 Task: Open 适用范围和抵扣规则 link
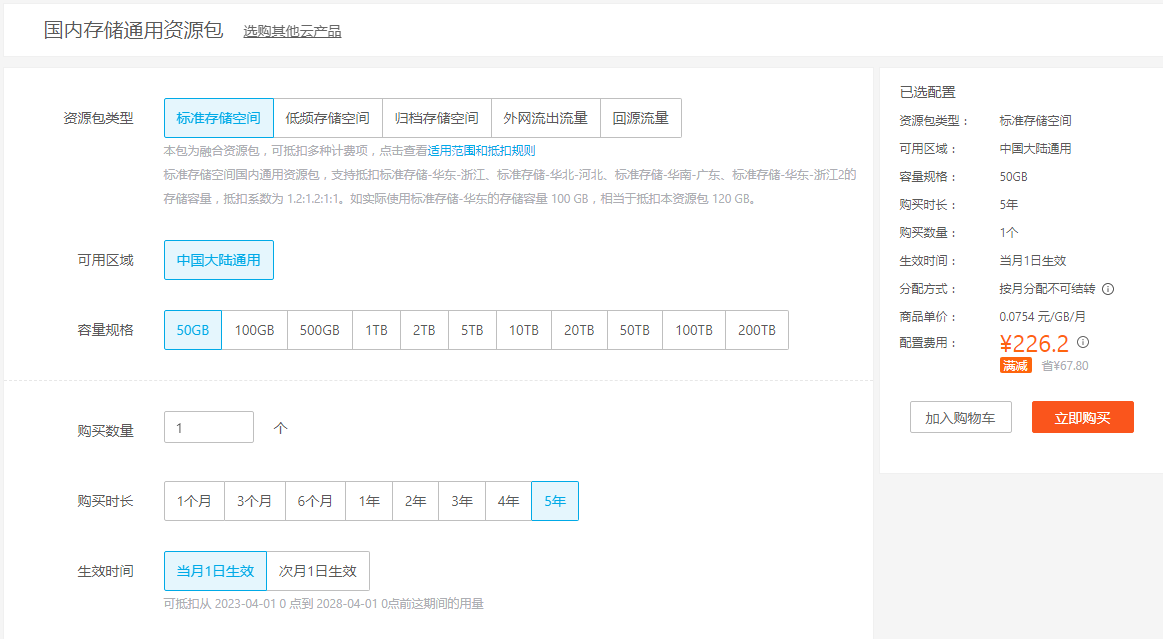481,151
